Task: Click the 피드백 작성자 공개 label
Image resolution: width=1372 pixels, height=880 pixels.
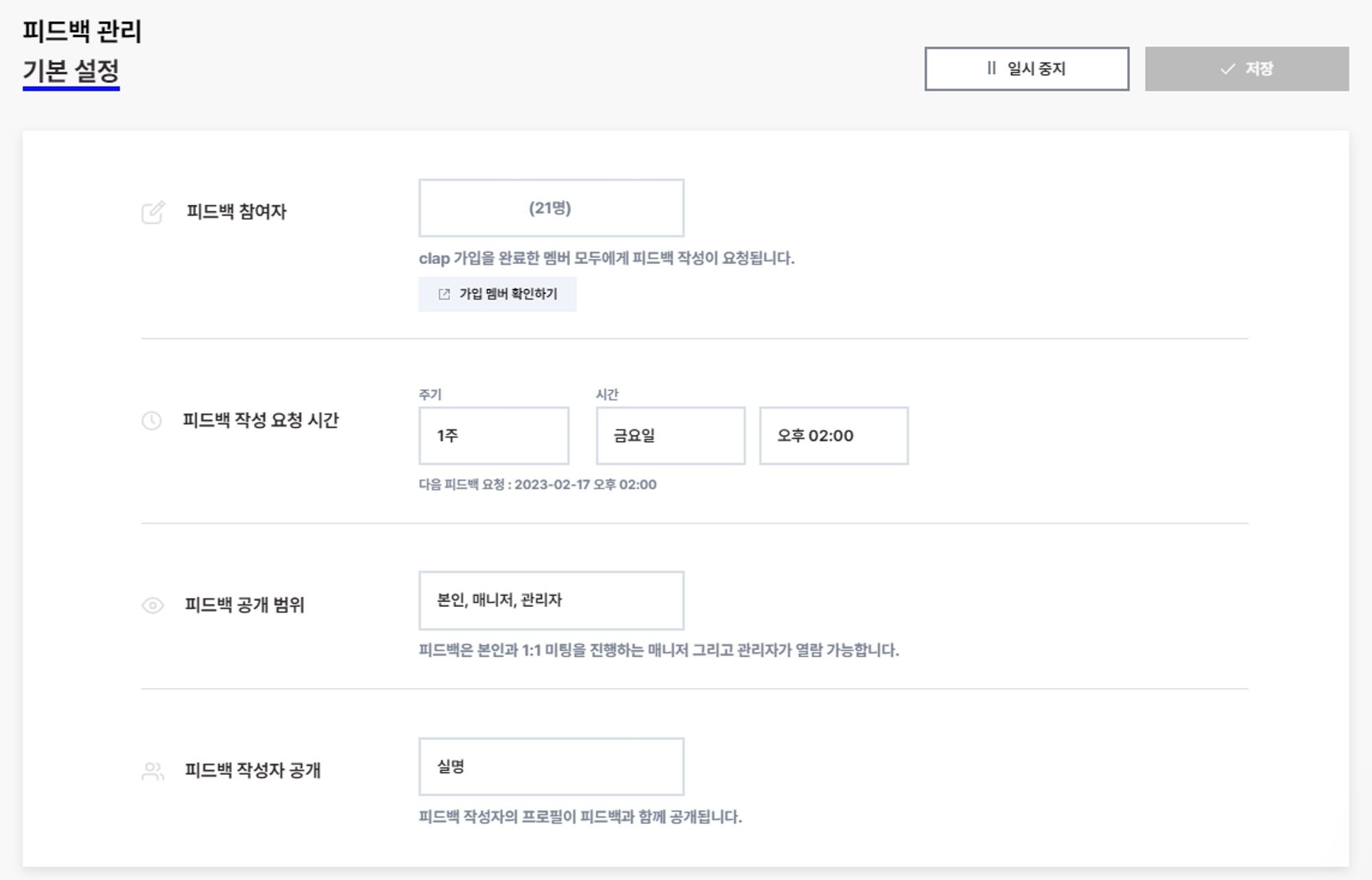Action: 252,770
